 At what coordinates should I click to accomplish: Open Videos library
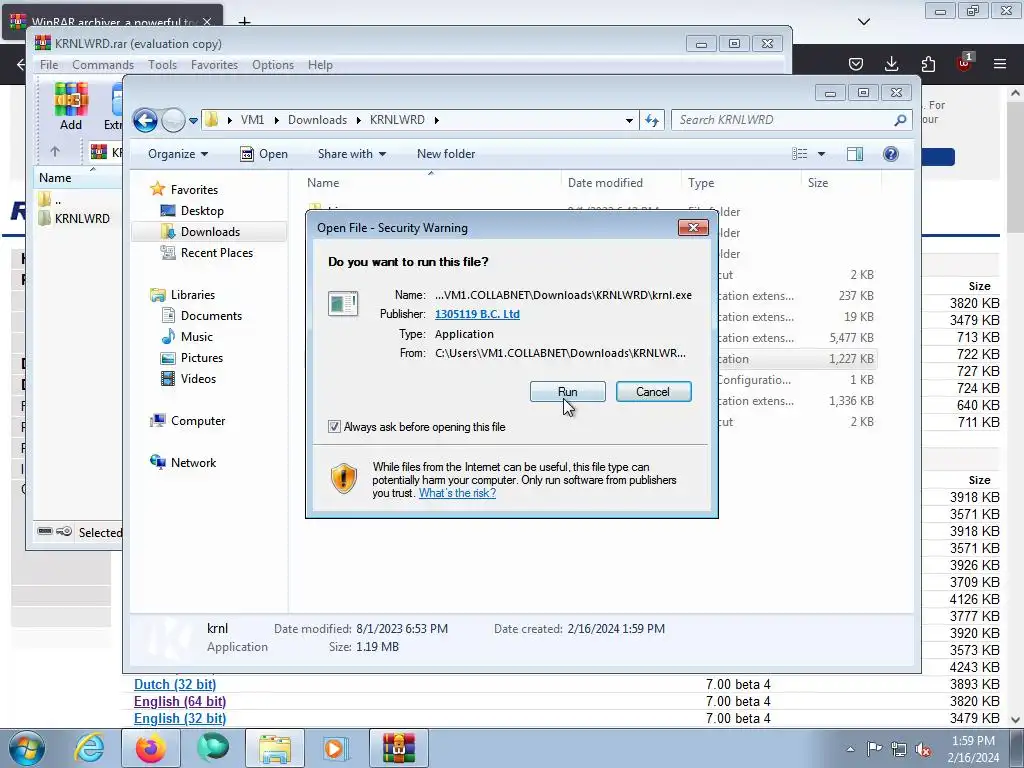198,378
